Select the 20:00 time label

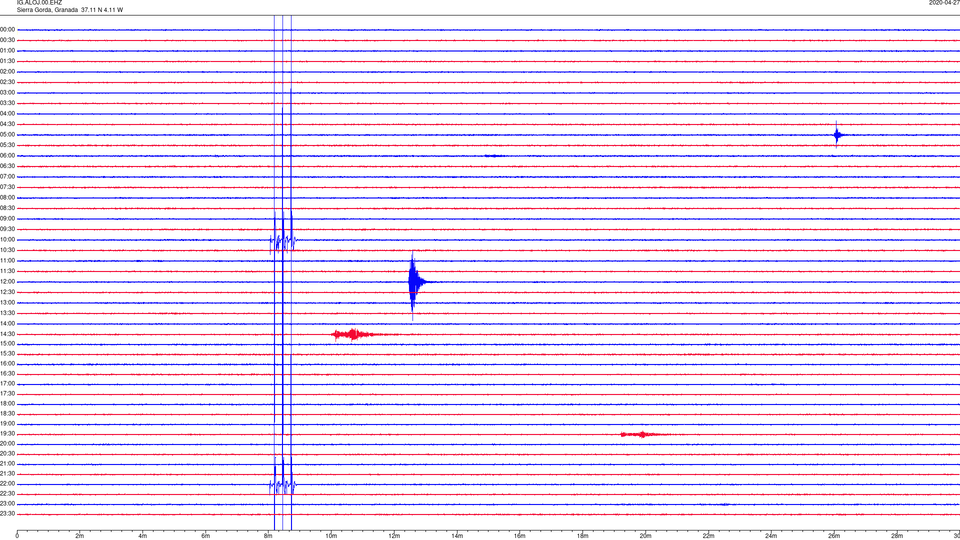(7, 444)
